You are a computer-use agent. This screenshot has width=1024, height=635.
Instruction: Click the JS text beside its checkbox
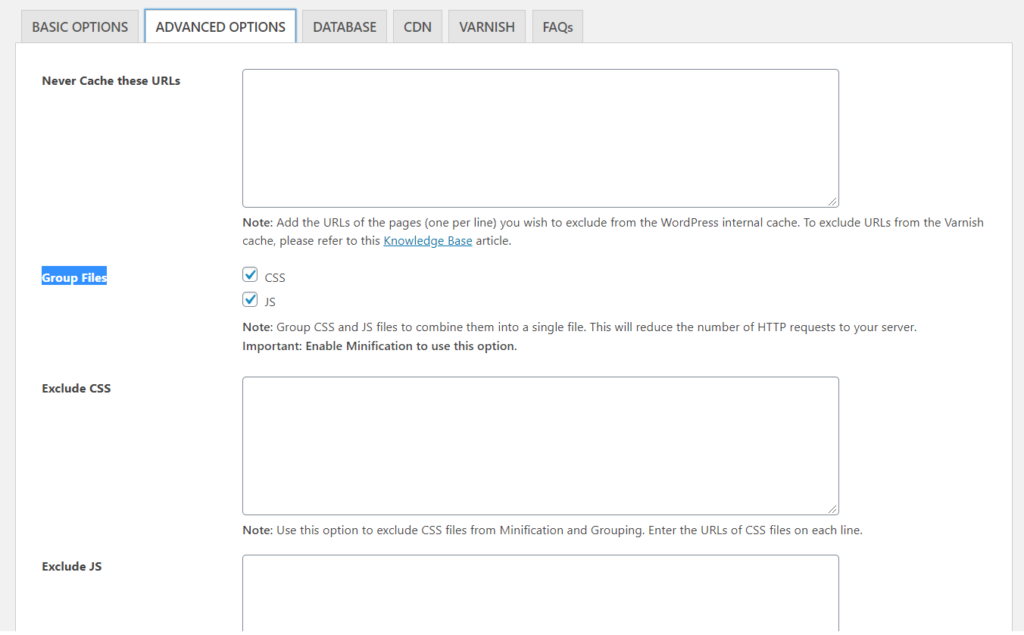click(271, 301)
